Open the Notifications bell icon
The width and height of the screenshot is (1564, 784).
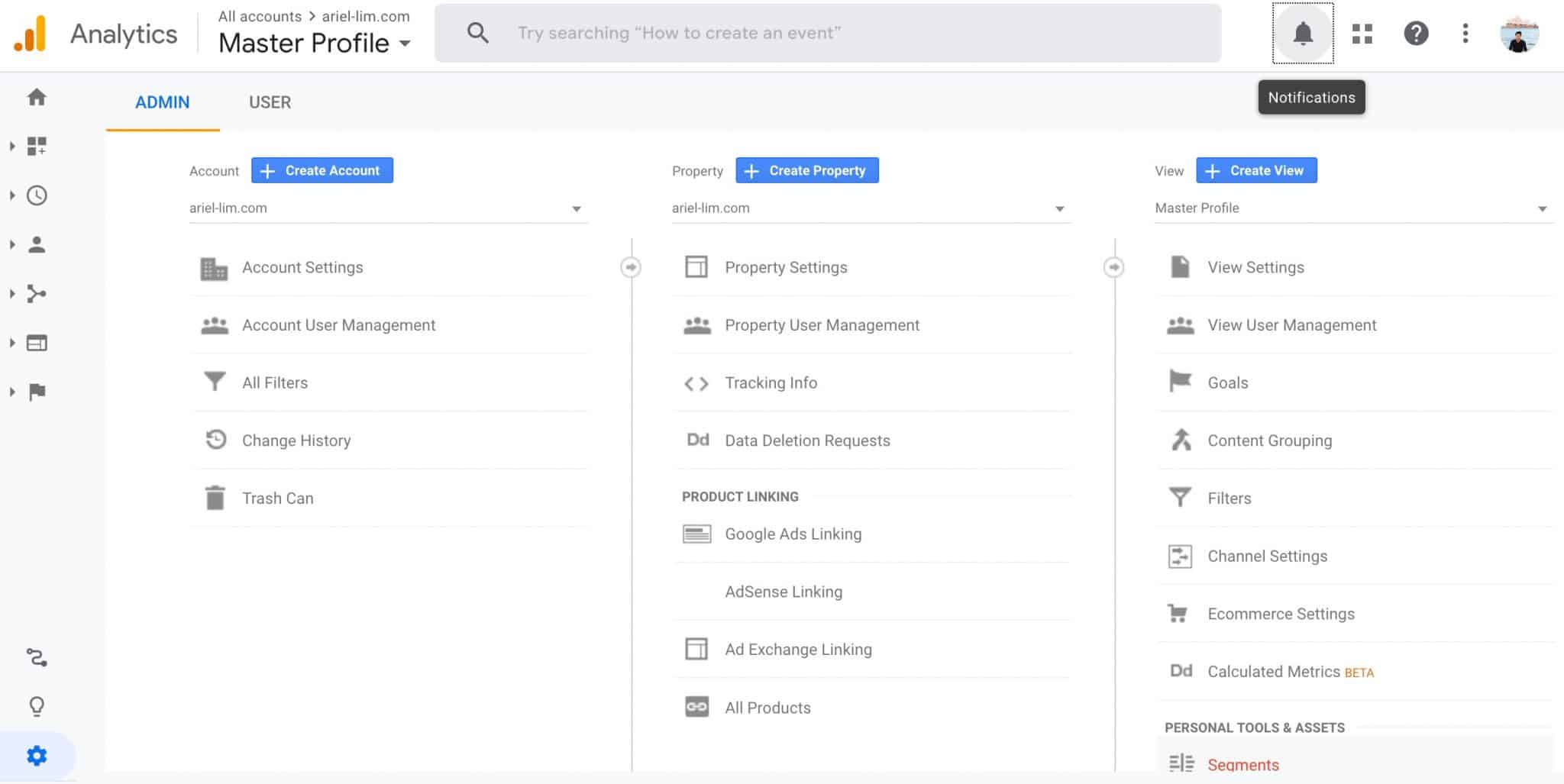click(1303, 34)
